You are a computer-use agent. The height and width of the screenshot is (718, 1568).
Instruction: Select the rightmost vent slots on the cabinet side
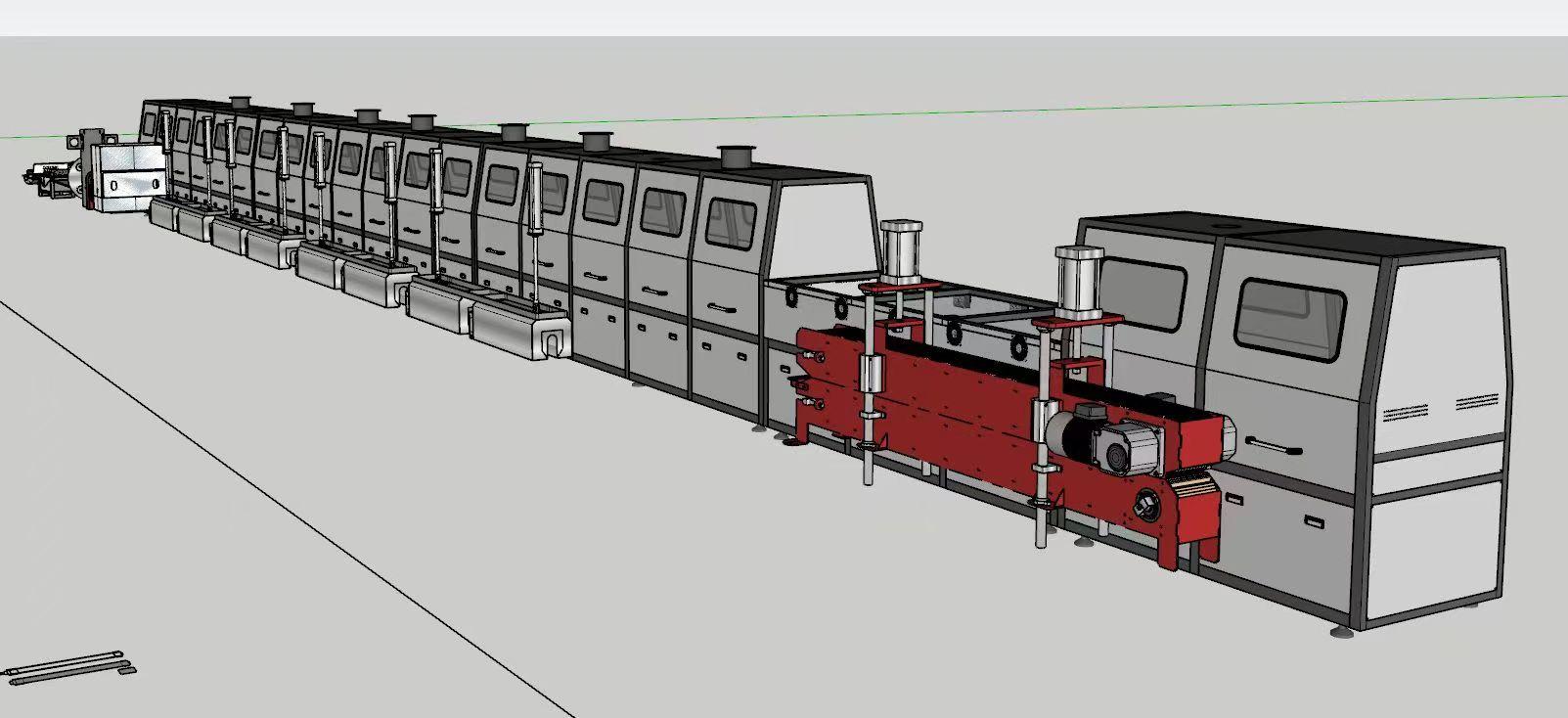pos(1477,402)
